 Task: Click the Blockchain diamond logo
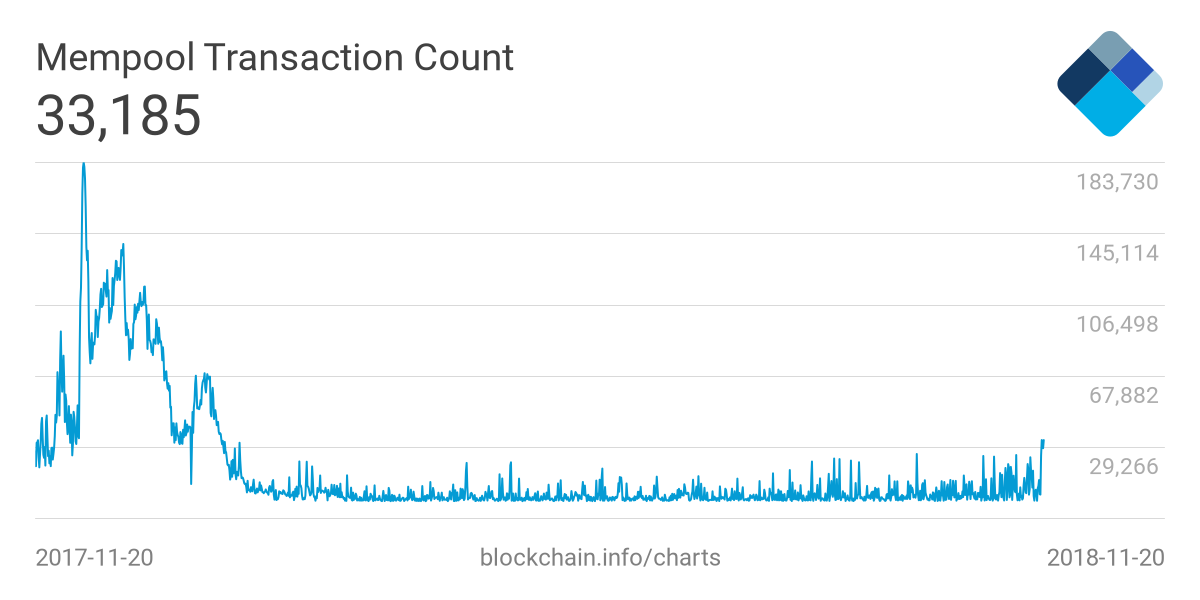click(1109, 84)
